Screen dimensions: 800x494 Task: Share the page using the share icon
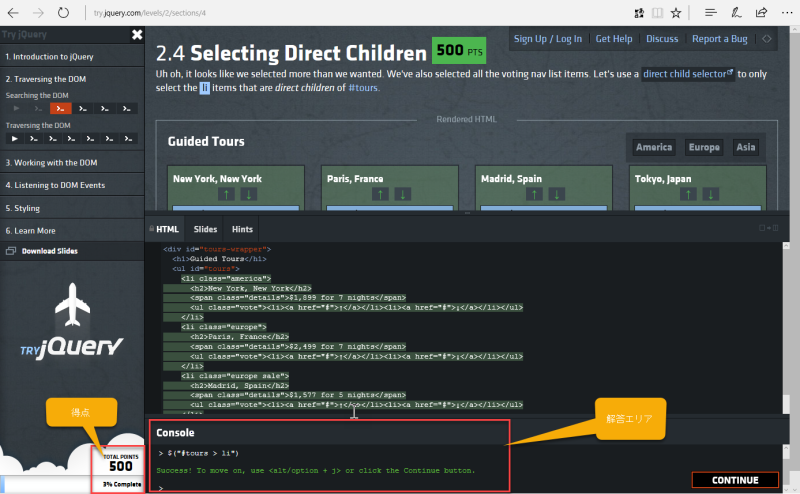[x=761, y=13]
